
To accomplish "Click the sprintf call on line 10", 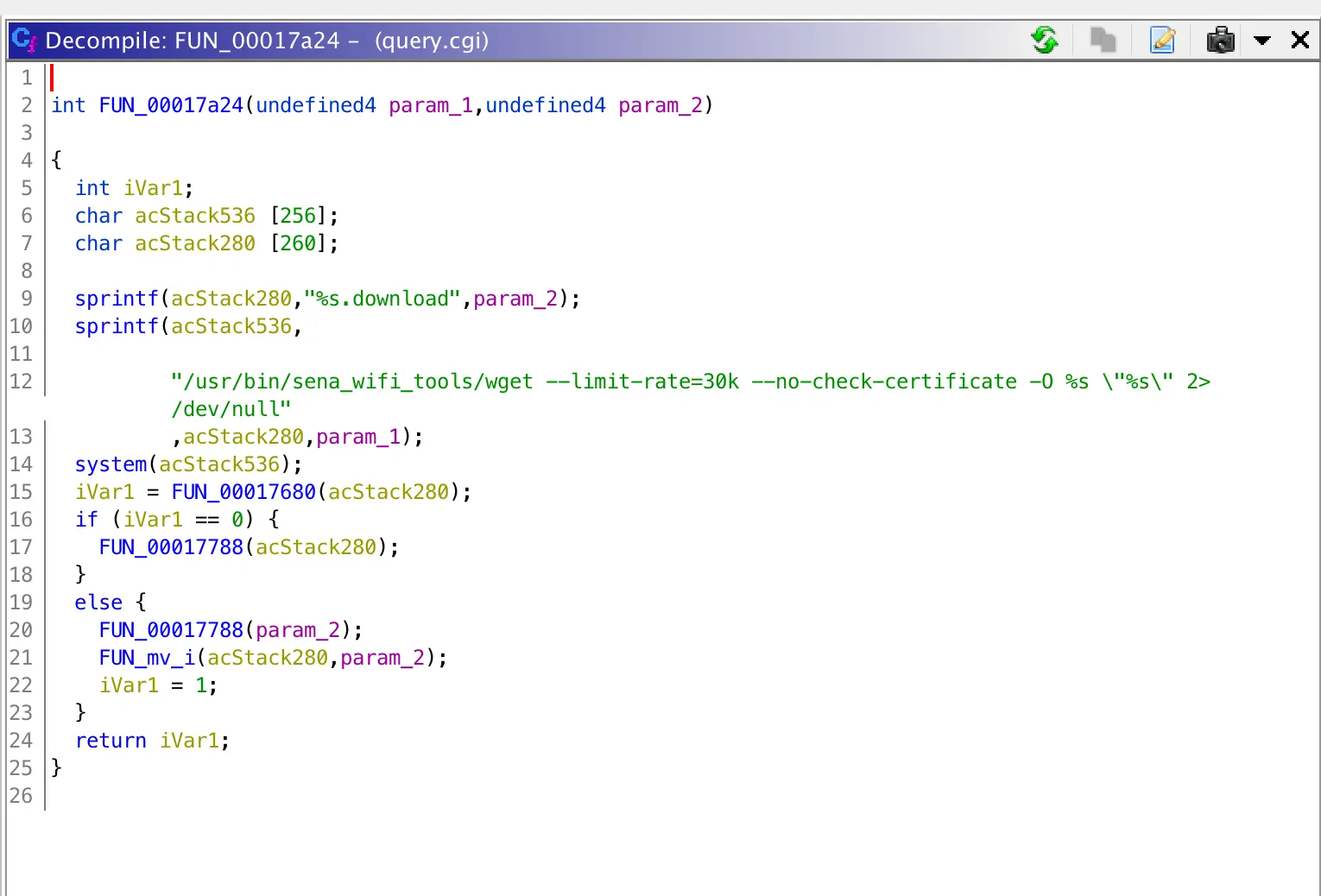I will pos(117,326).
